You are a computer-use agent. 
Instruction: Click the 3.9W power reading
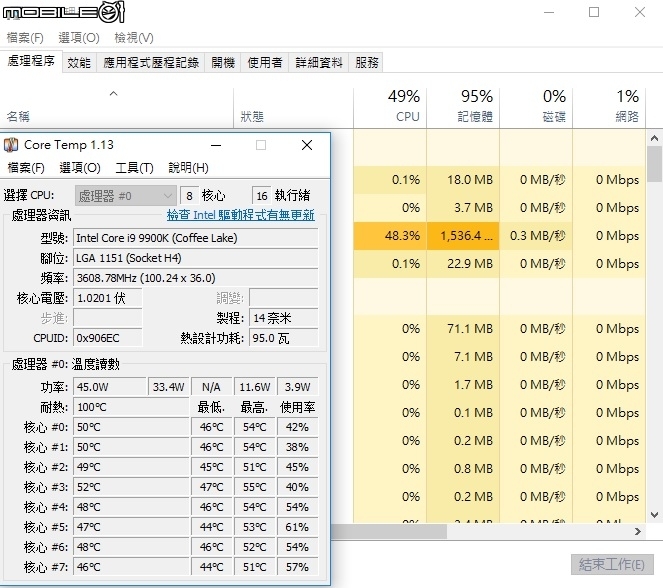pos(297,387)
